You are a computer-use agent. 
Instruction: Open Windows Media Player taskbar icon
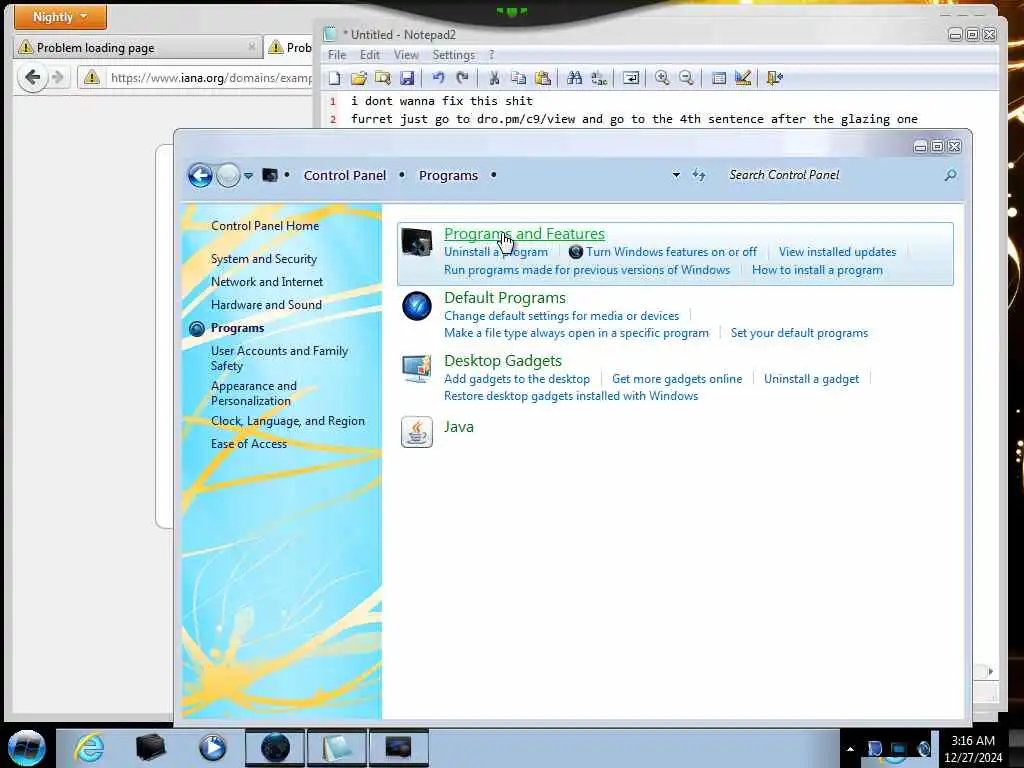point(212,748)
